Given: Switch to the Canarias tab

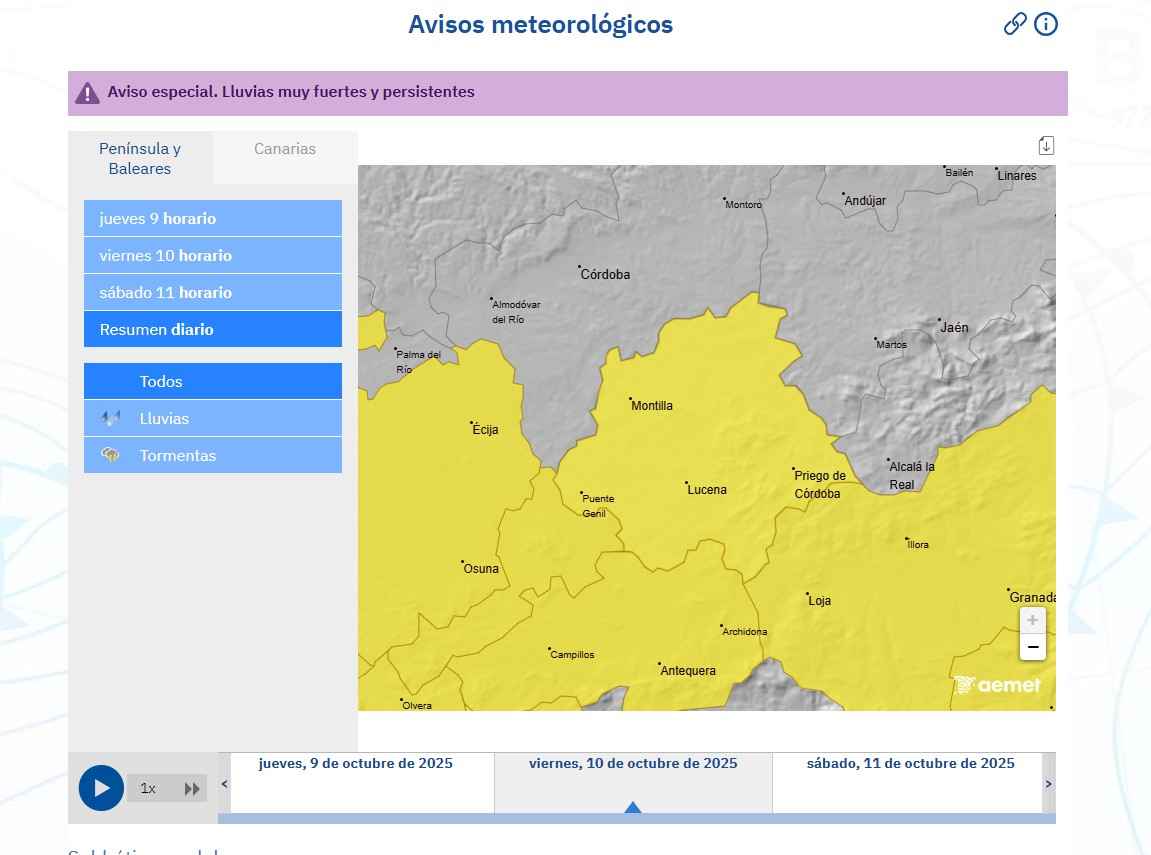Looking at the screenshot, I should [285, 149].
